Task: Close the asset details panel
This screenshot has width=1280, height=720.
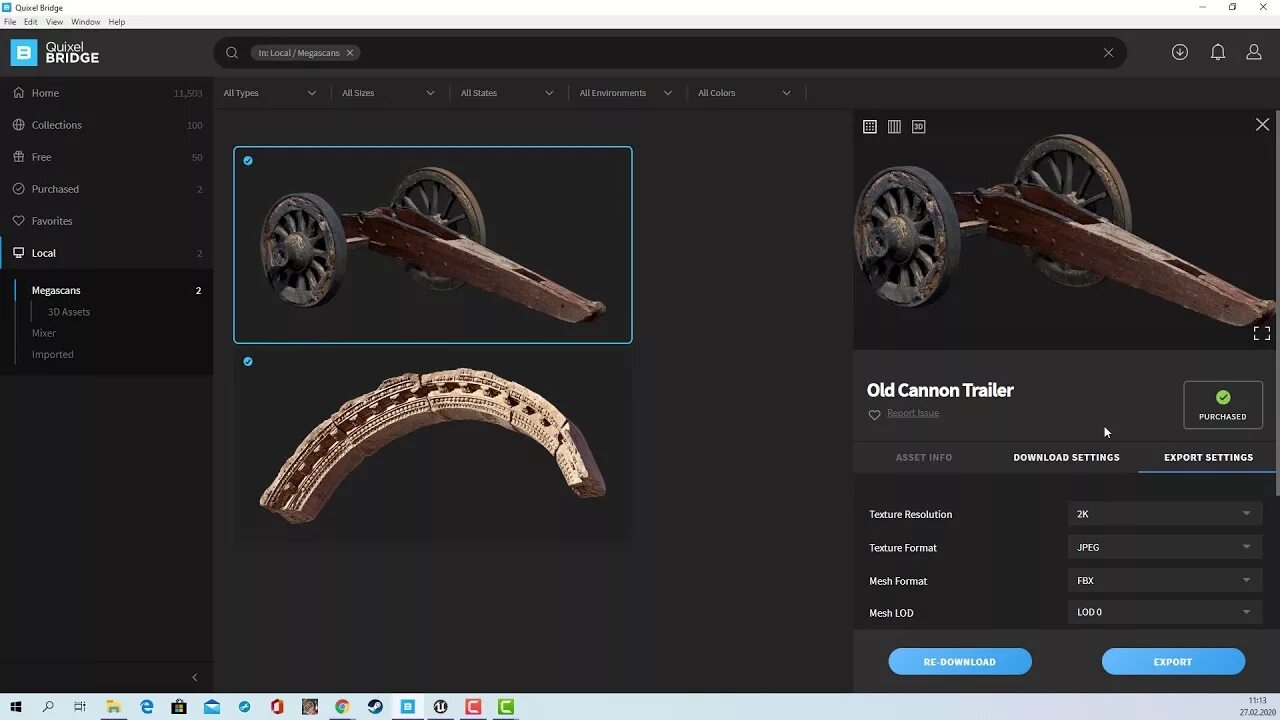Action: tap(1262, 125)
